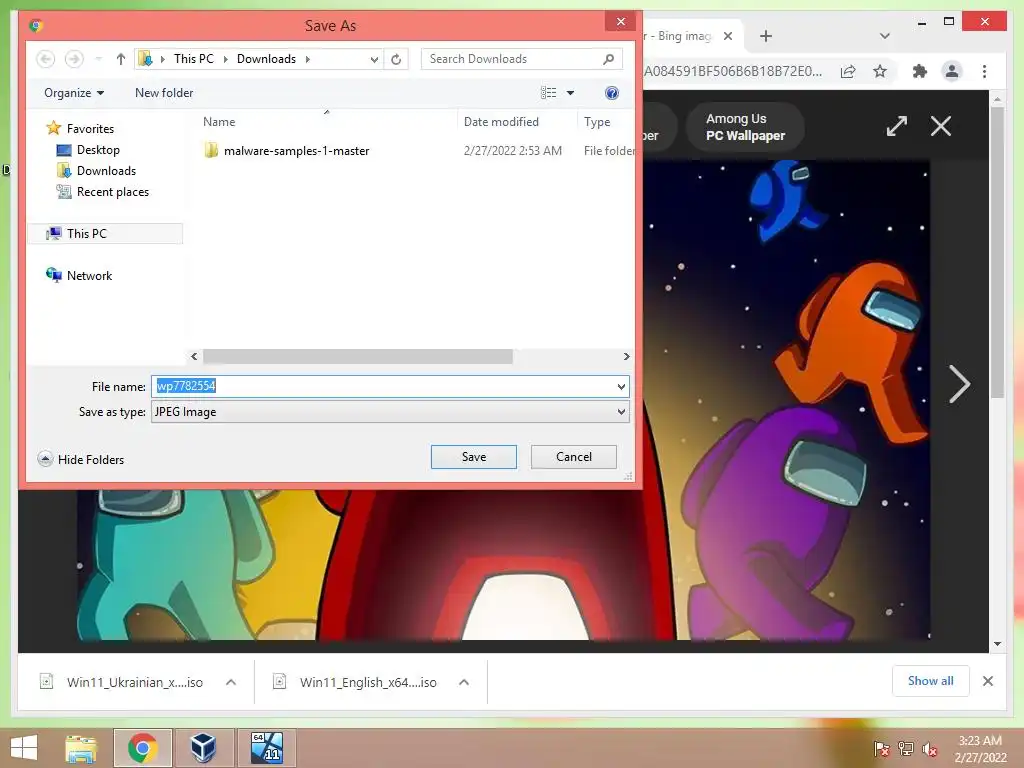This screenshot has width=1024, height=768.
Task: Go to next image arrow
Action: pyautogui.click(x=959, y=384)
